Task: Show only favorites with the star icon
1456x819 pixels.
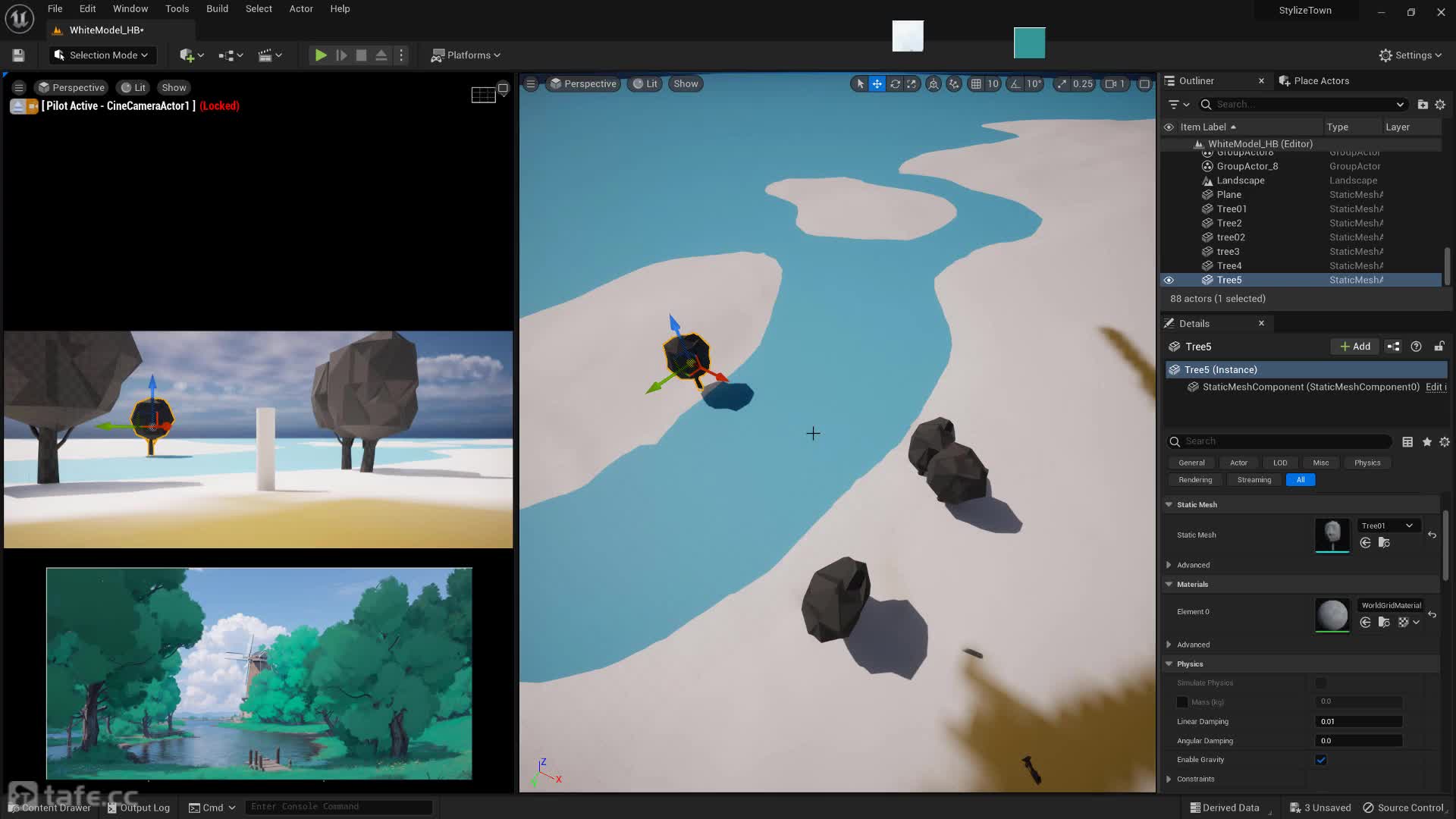Action: point(1426,442)
